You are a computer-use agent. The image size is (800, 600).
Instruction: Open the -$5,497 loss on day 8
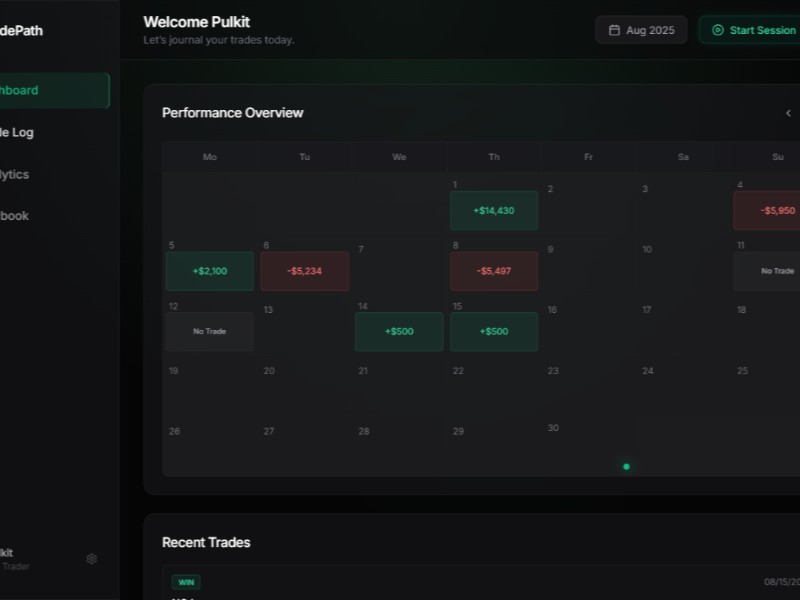[x=493, y=271]
